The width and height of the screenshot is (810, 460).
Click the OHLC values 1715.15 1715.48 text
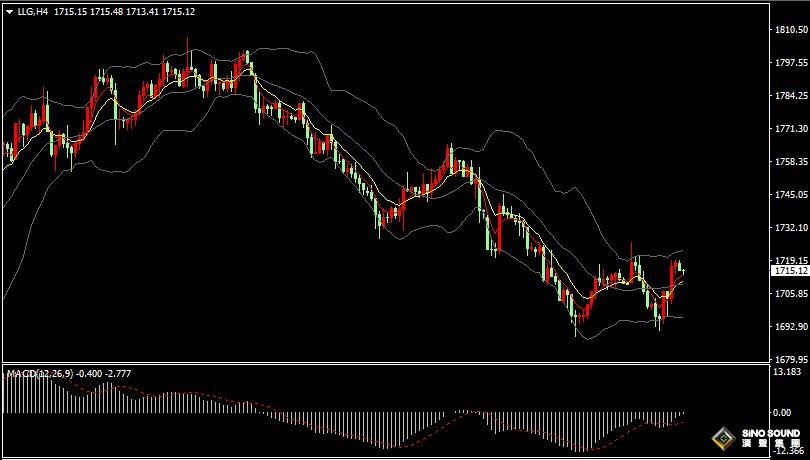pyautogui.click(x=88, y=11)
